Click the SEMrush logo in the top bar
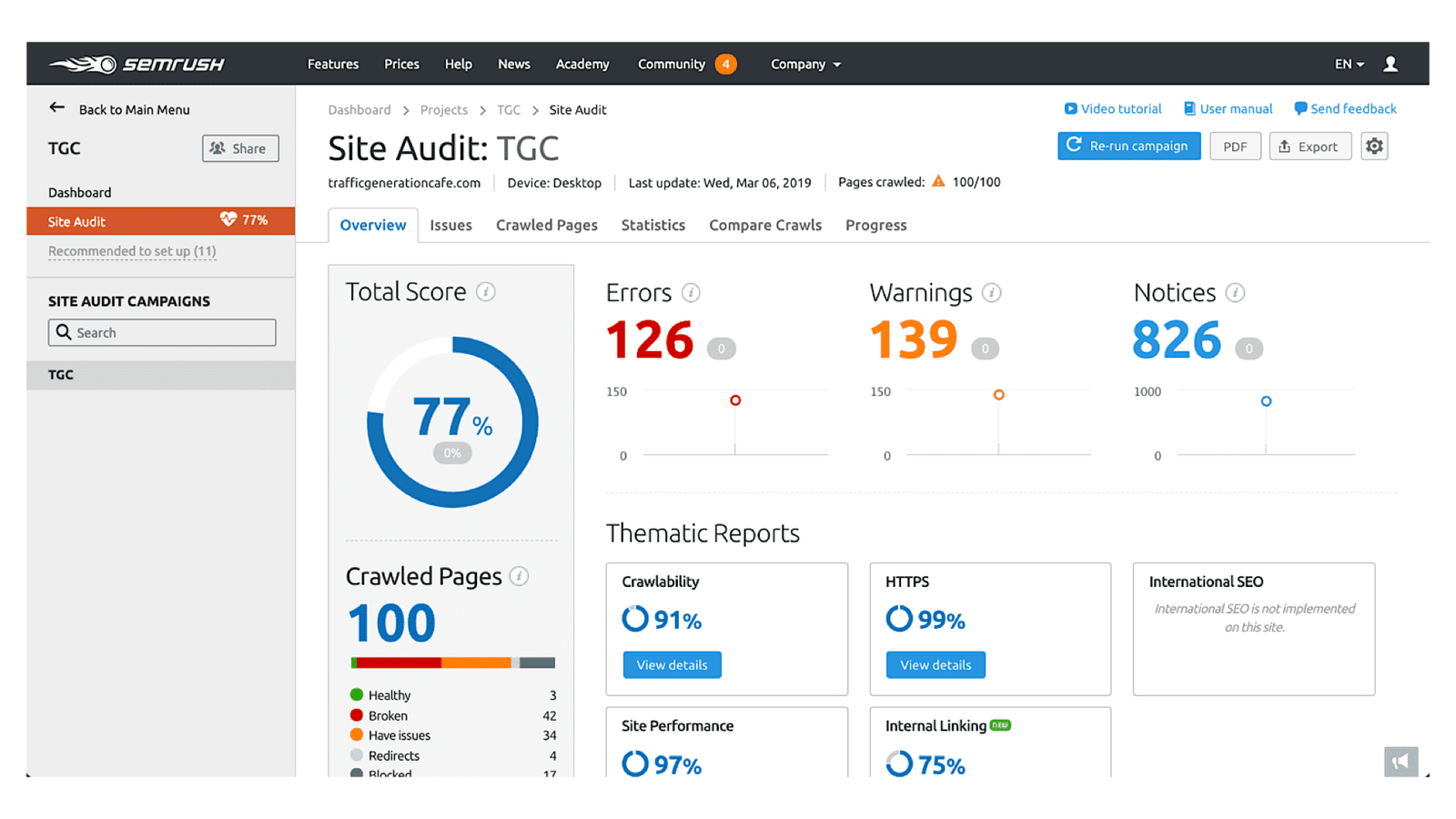 [136, 64]
